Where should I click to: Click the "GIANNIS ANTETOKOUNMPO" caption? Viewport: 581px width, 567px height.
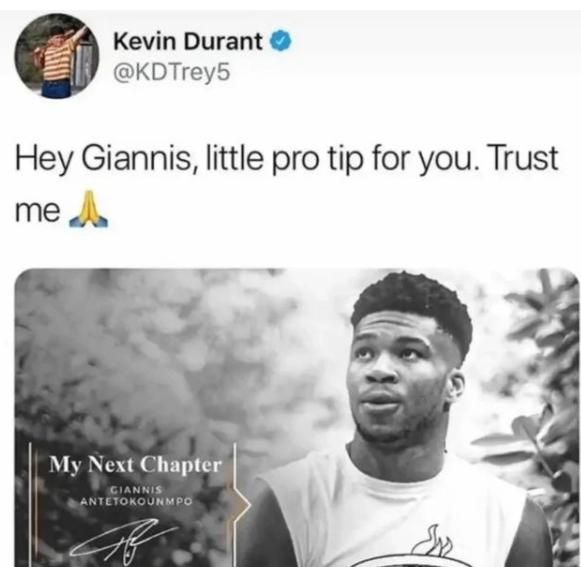pos(137,496)
